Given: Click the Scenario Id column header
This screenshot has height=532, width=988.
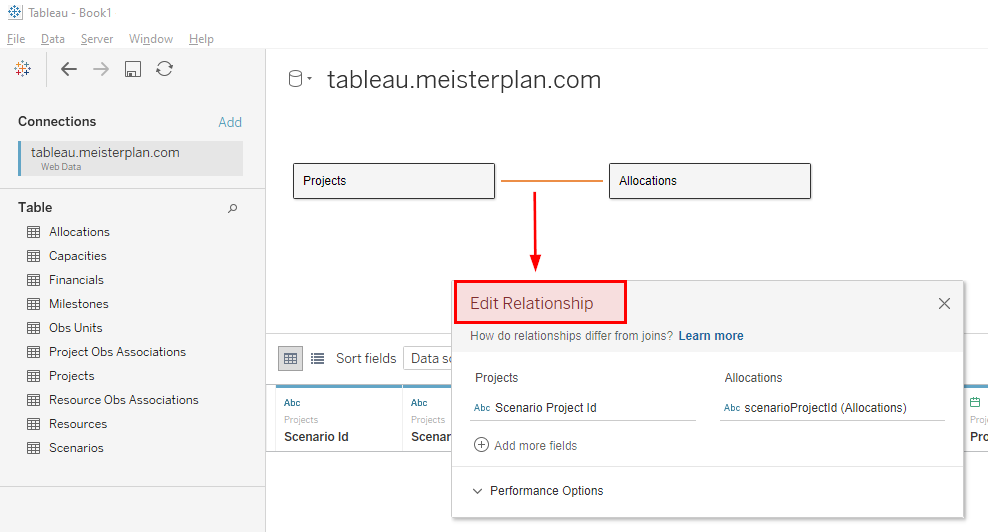Looking at the screenshot, I should coord(316,437).
